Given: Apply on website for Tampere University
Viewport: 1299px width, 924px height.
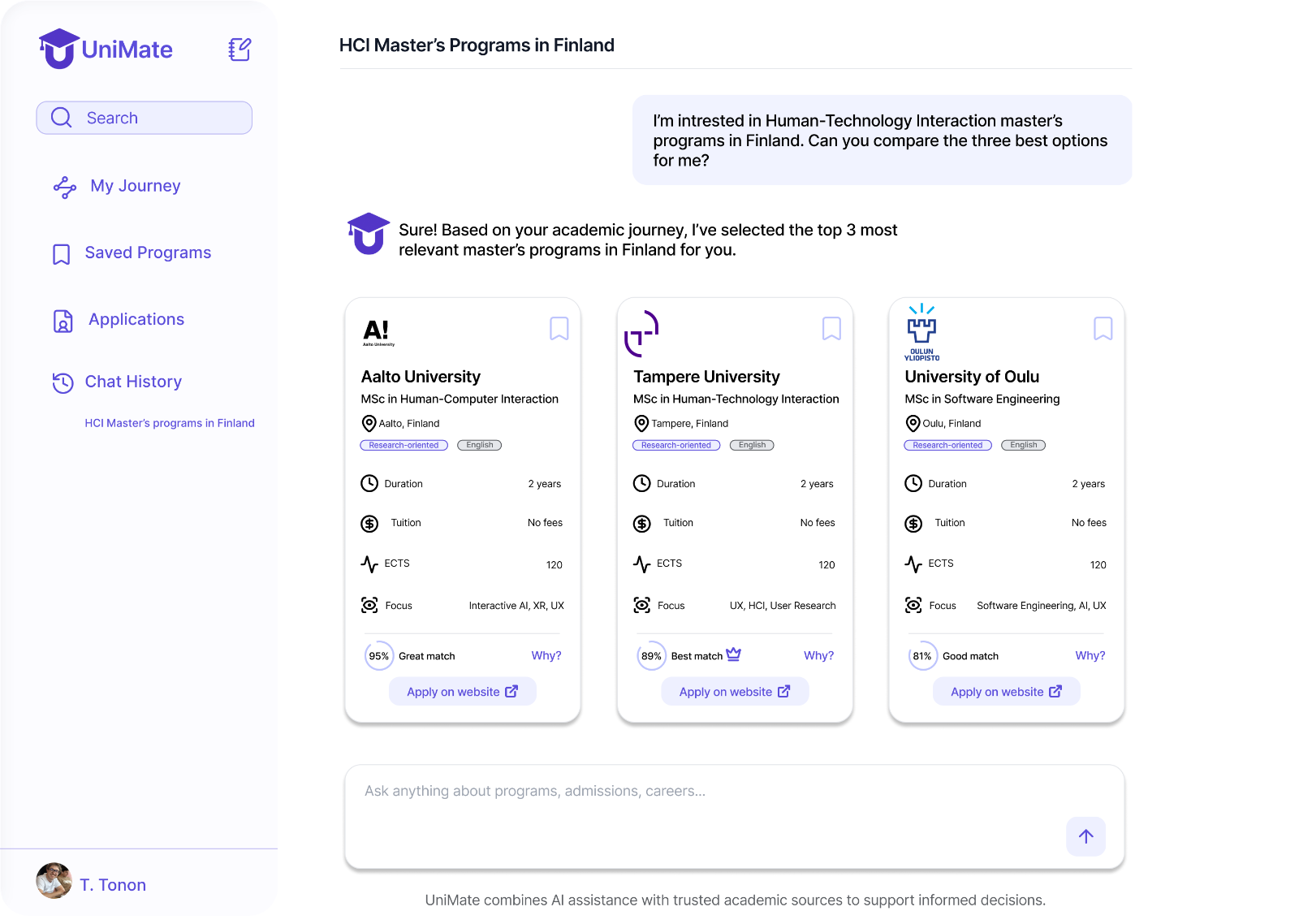Looking at the screenshot, I should (735, 692).
